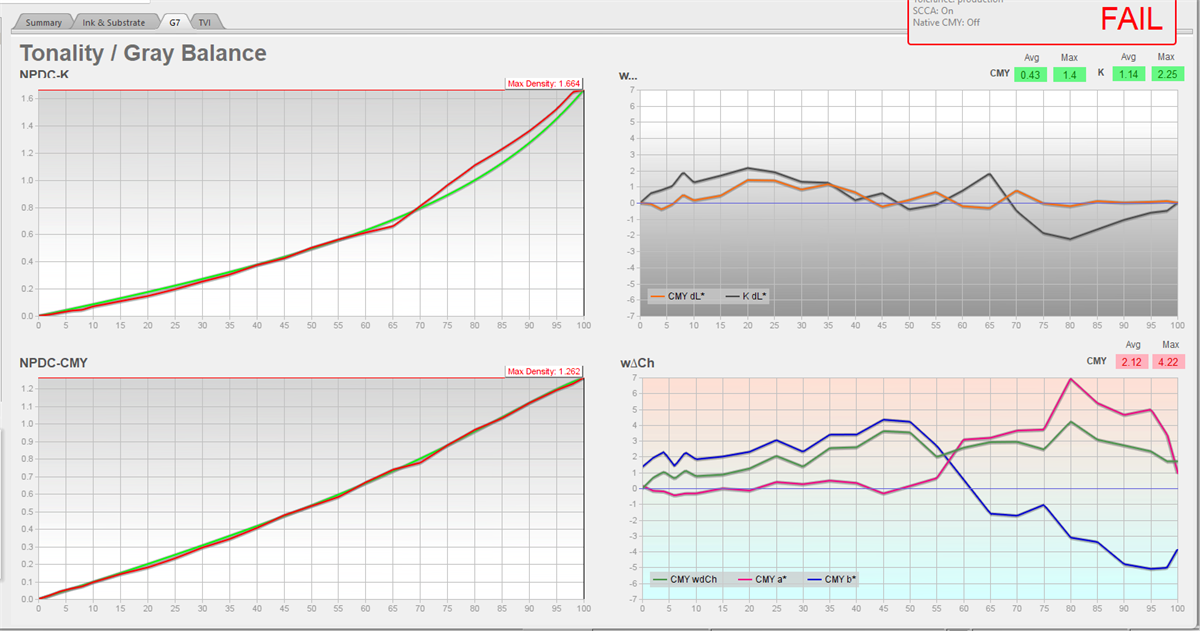Click the CMY dL* legend entry
This screenshot has width=1200, height=631.
coord(677,296)
